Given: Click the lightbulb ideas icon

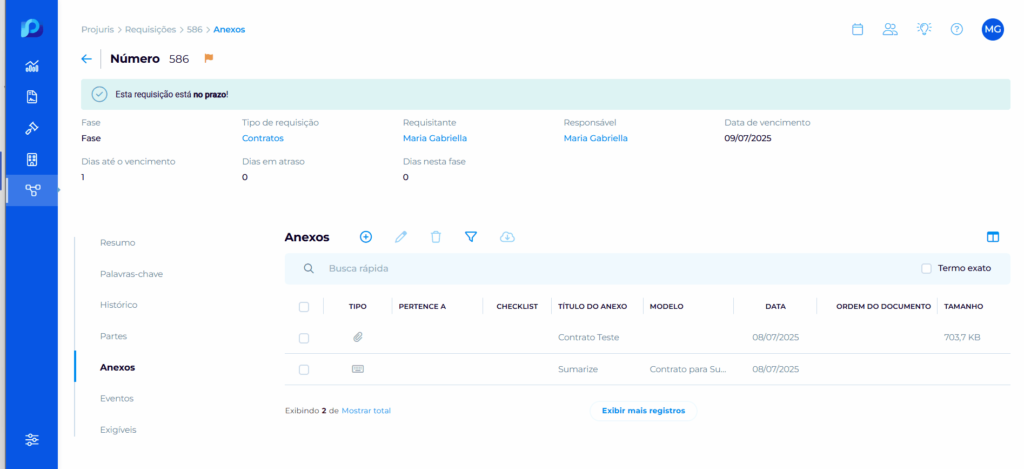Looking at the screenshot, I should [x=924, y=29].
